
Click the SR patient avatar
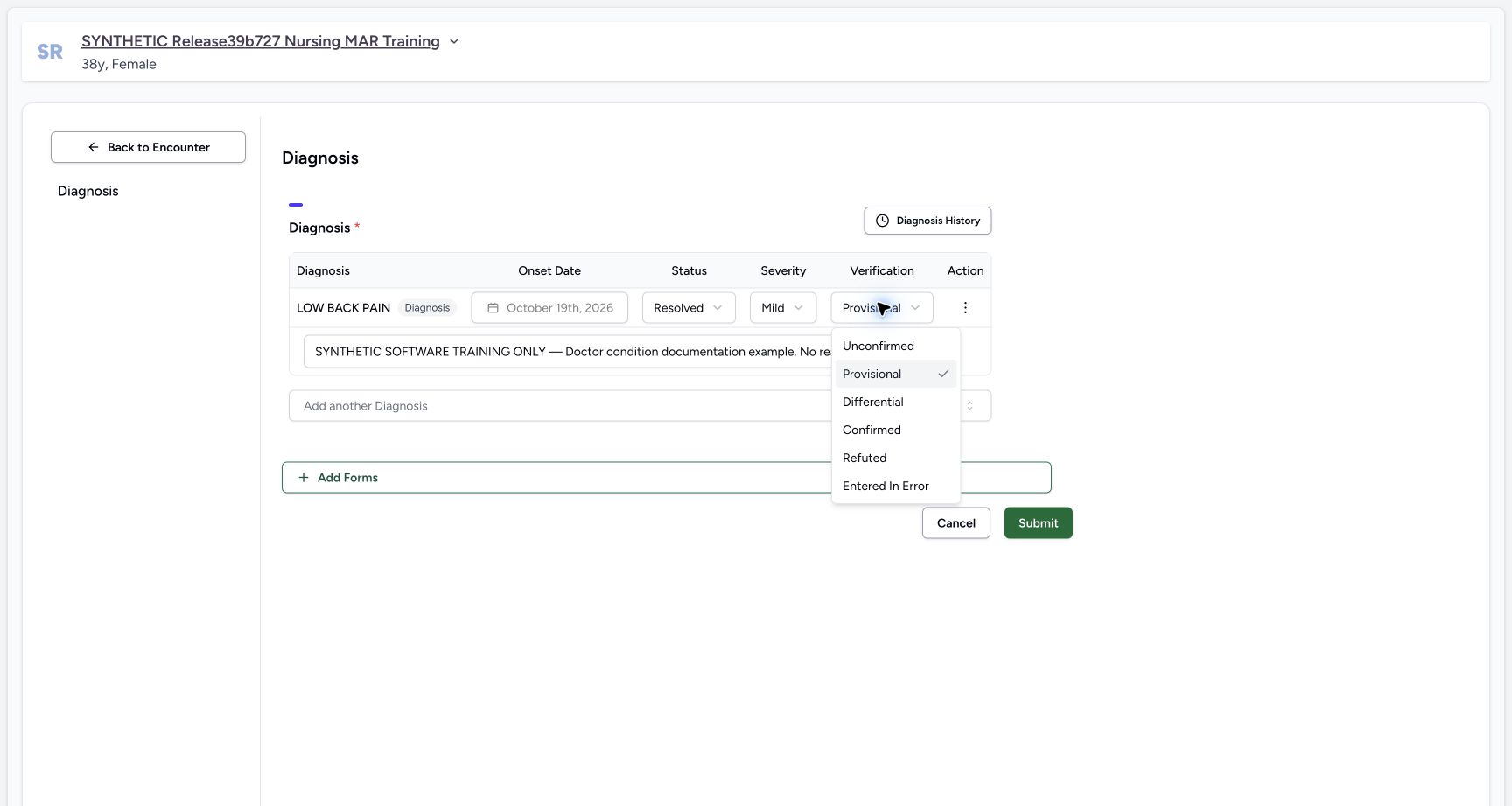point(50,52)
